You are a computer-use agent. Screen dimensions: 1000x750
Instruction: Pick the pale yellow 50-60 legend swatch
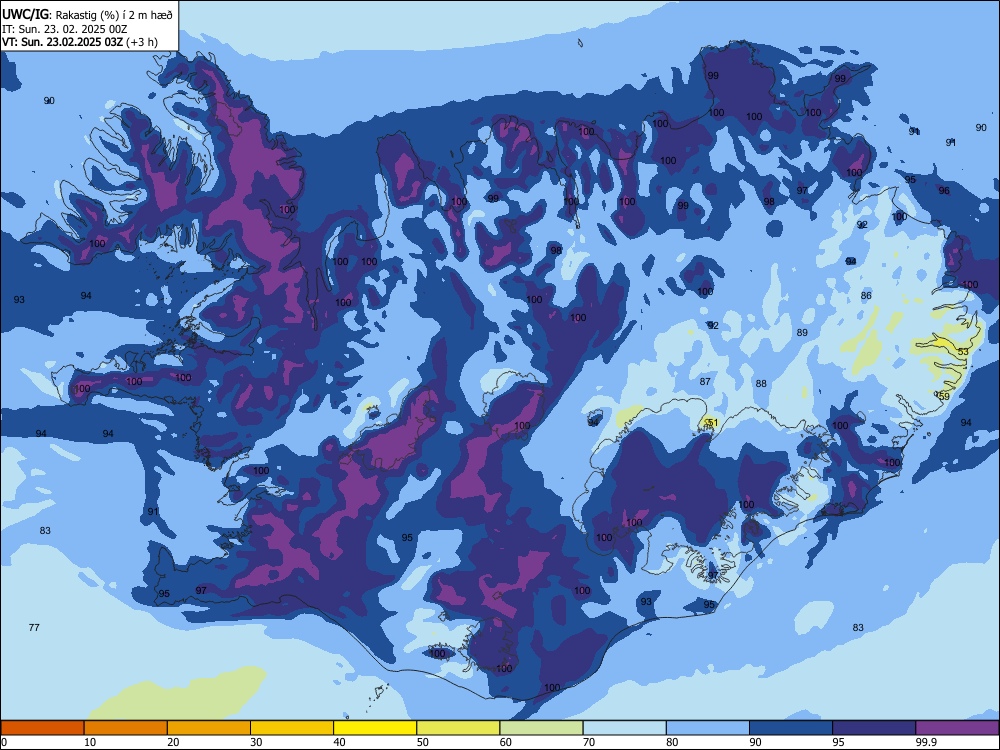coord(459,728)
